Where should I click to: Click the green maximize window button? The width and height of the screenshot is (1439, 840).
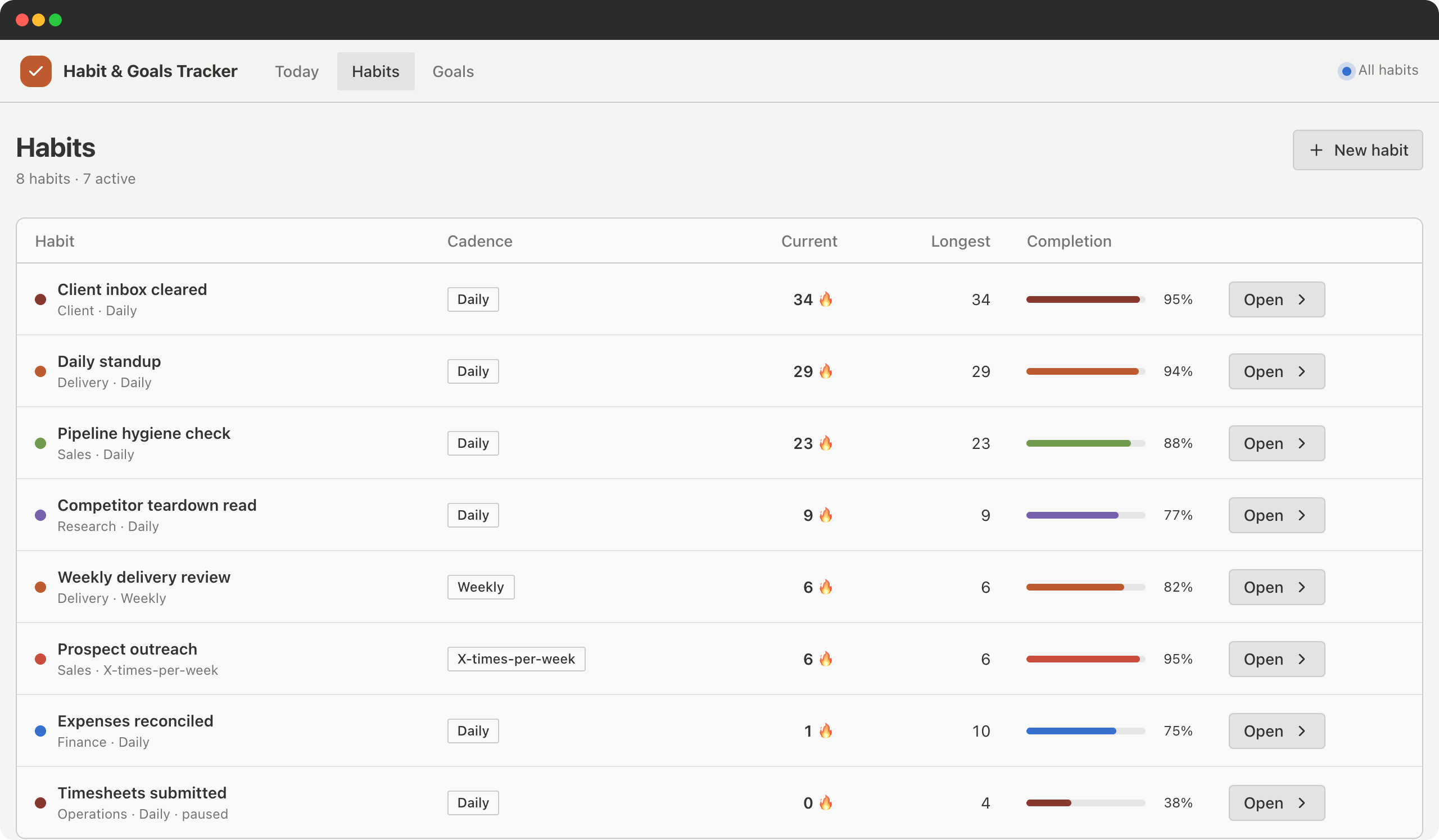click(x=56, y=20)
